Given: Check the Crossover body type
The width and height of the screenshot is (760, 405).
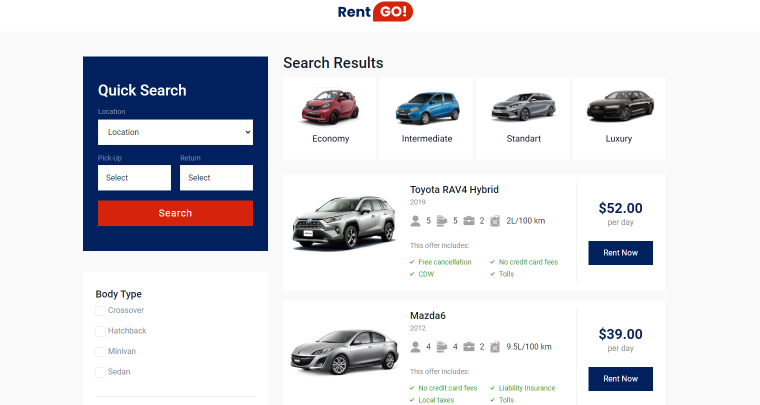Looking at the screenshot, I should [100, 311].
